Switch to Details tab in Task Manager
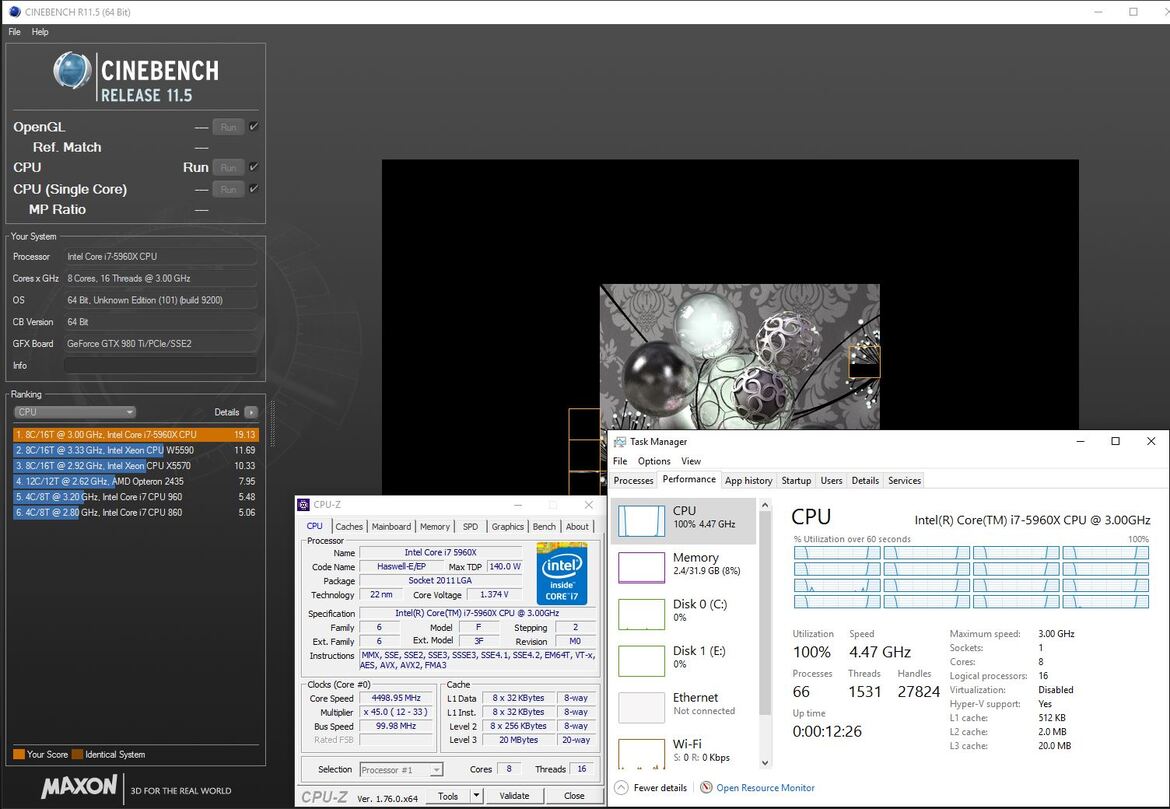Image resolution: width=1170 pixels, height=809 pixels. (x=865, y=481)
